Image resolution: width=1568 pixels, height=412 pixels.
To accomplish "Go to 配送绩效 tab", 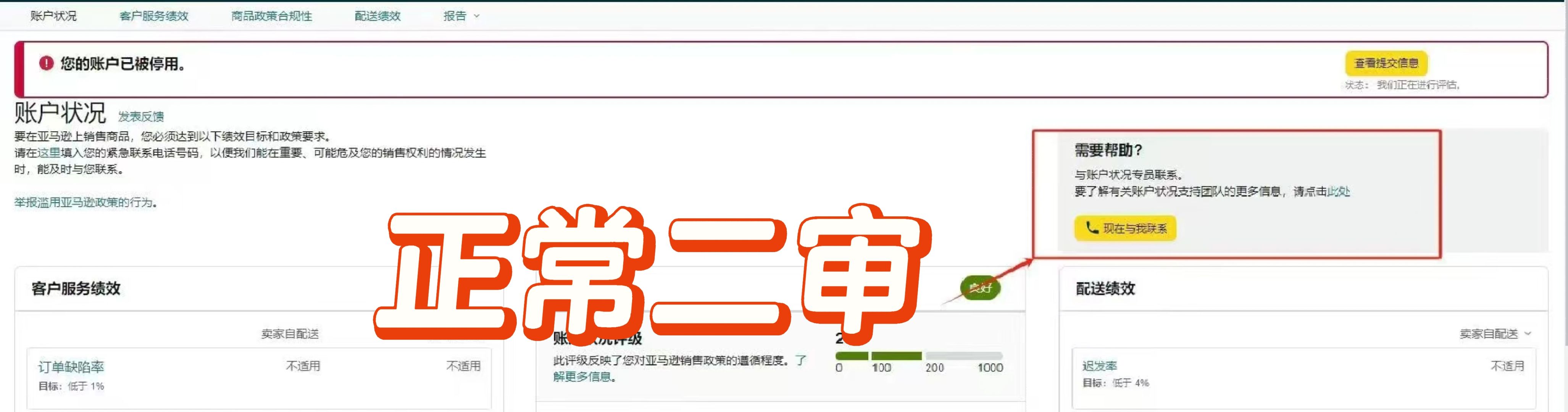I will pyautogui.click(x=377, y=16).
